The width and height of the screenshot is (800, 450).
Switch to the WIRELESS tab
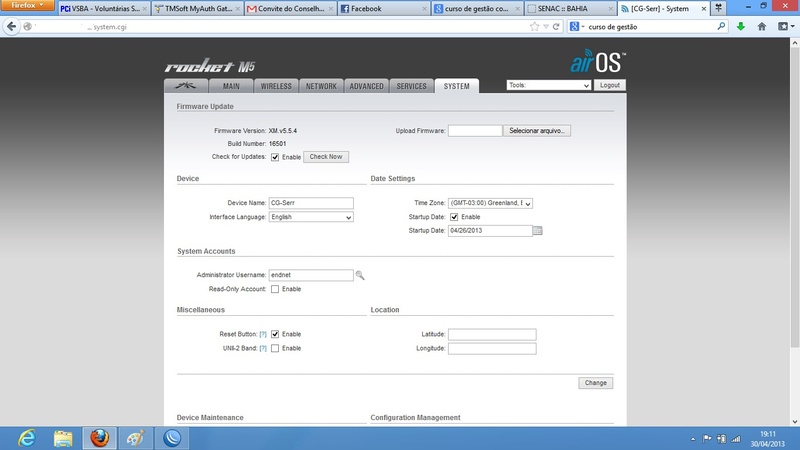click(276, 86)
